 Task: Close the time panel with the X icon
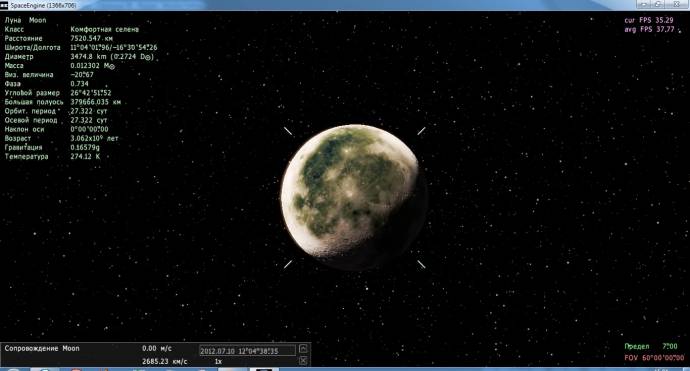click(303, 361)
